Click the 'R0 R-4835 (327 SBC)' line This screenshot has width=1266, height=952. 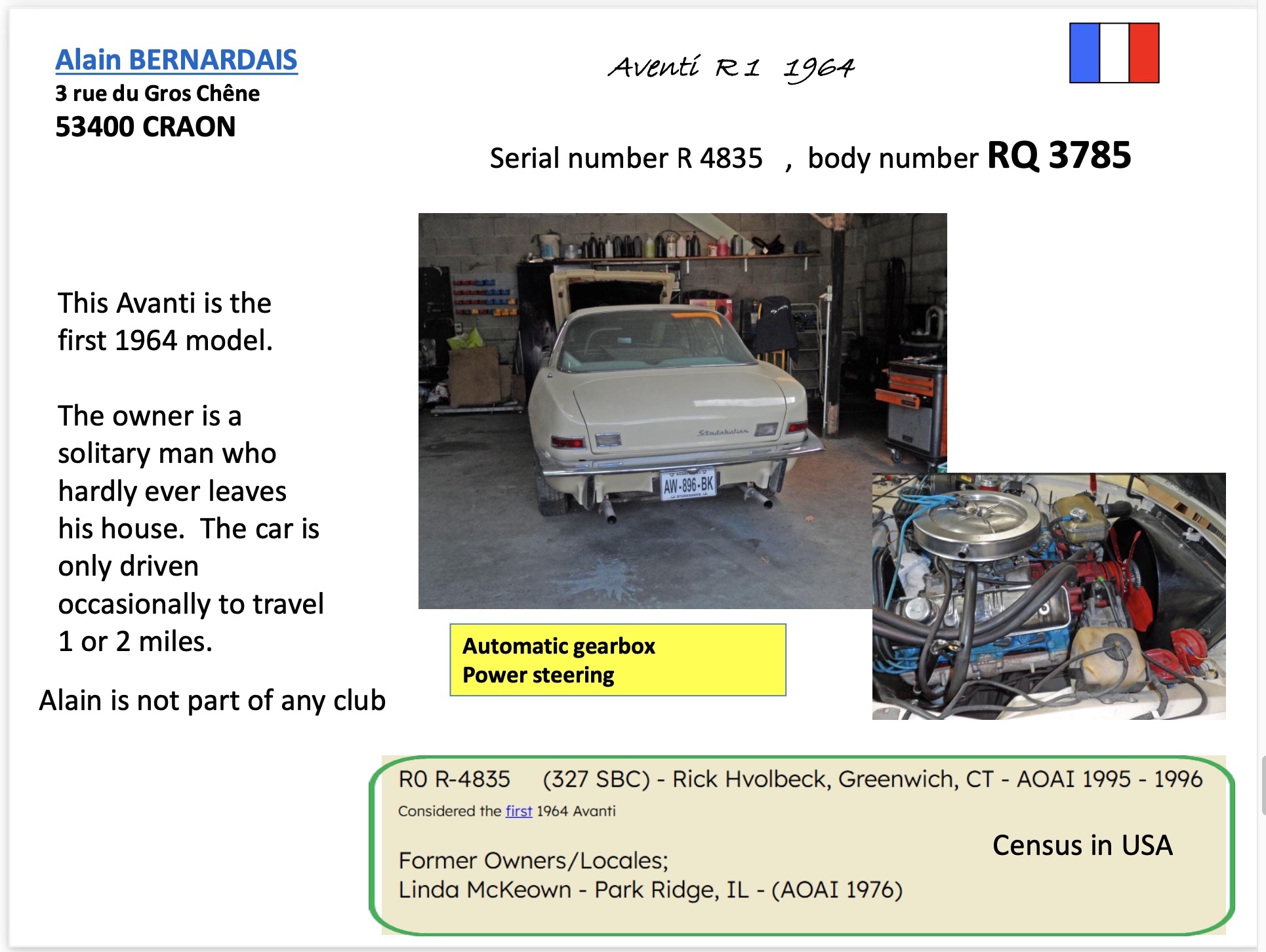point(800,779)
